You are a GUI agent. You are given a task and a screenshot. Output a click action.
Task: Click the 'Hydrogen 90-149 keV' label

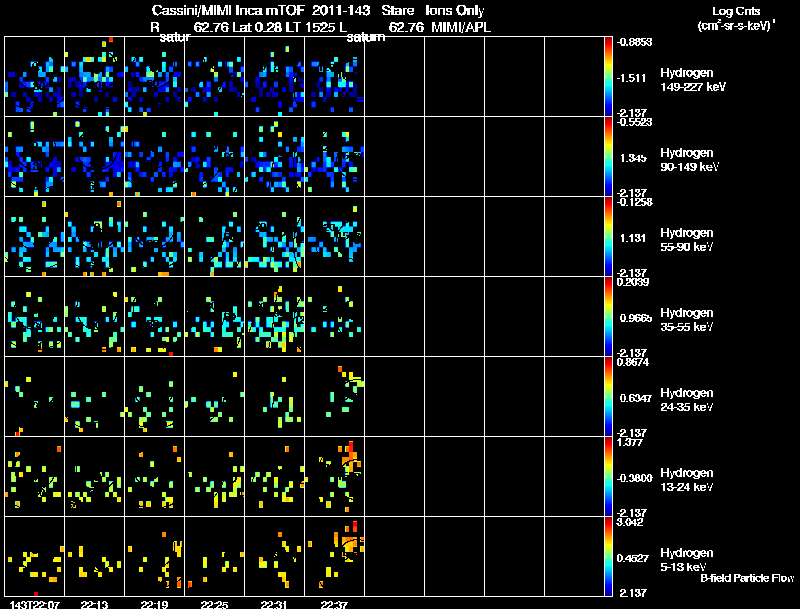pos(689,160)
